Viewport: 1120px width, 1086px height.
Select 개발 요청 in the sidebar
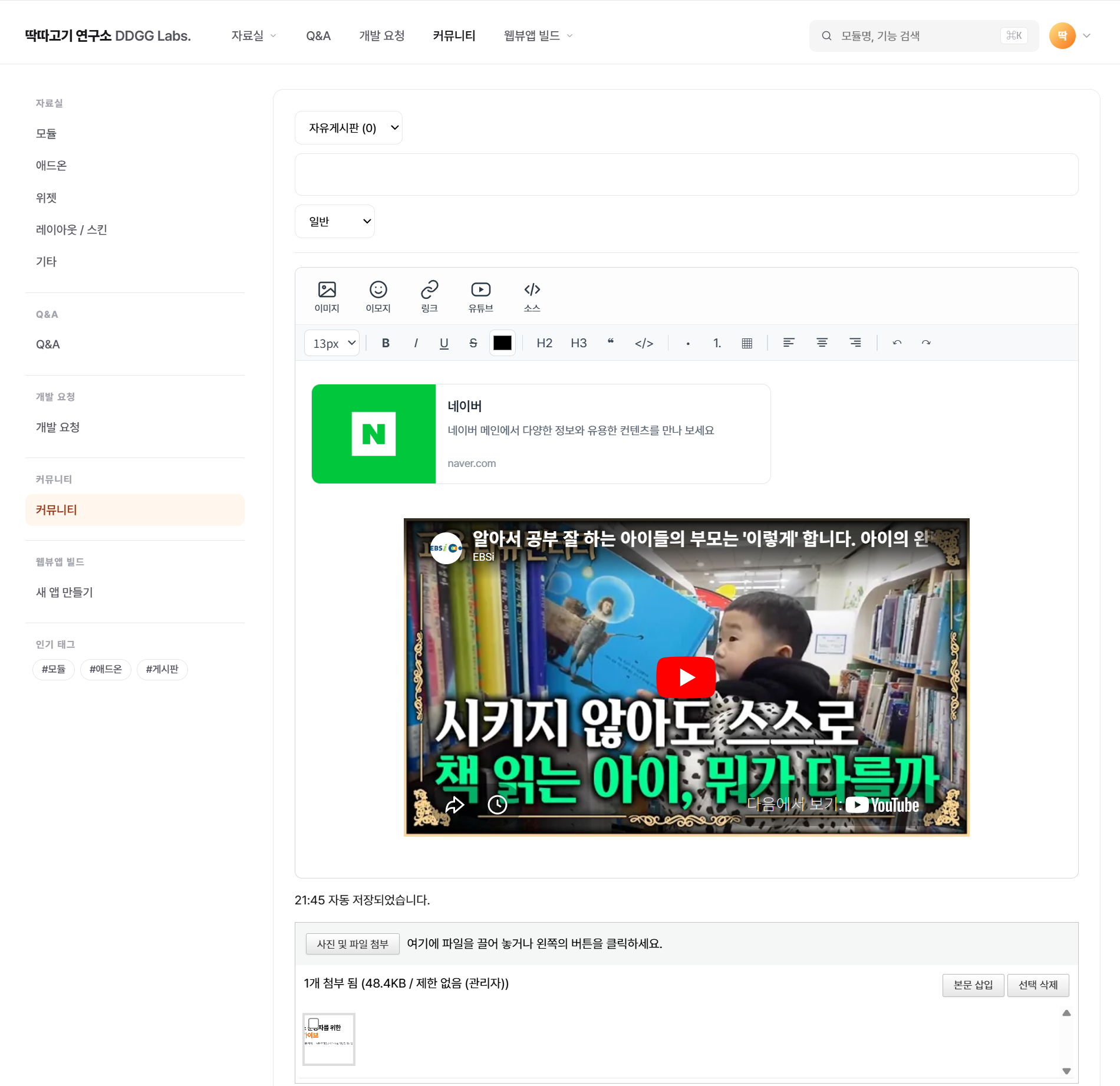135,427
